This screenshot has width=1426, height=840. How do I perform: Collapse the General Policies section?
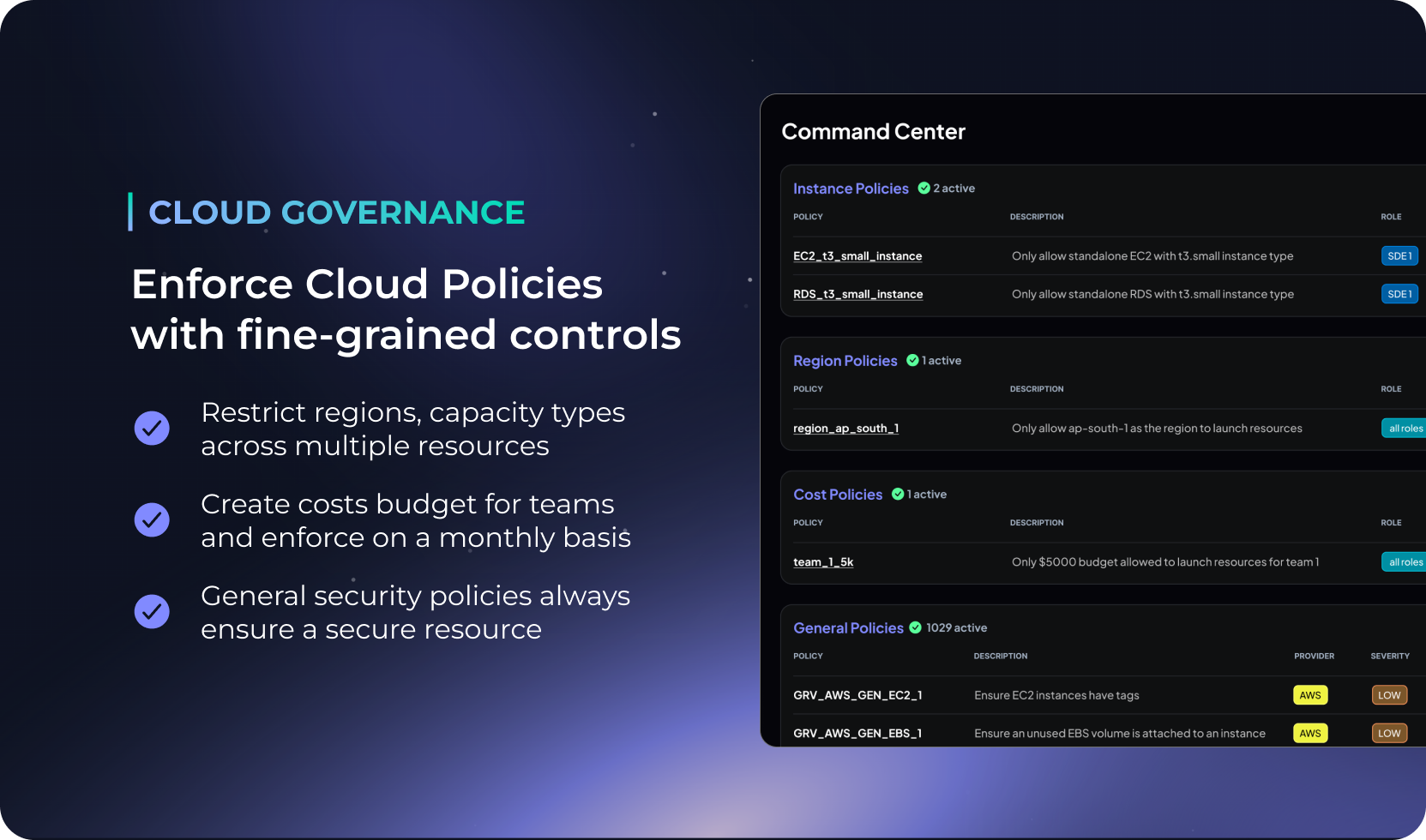(x=849, y=627)
